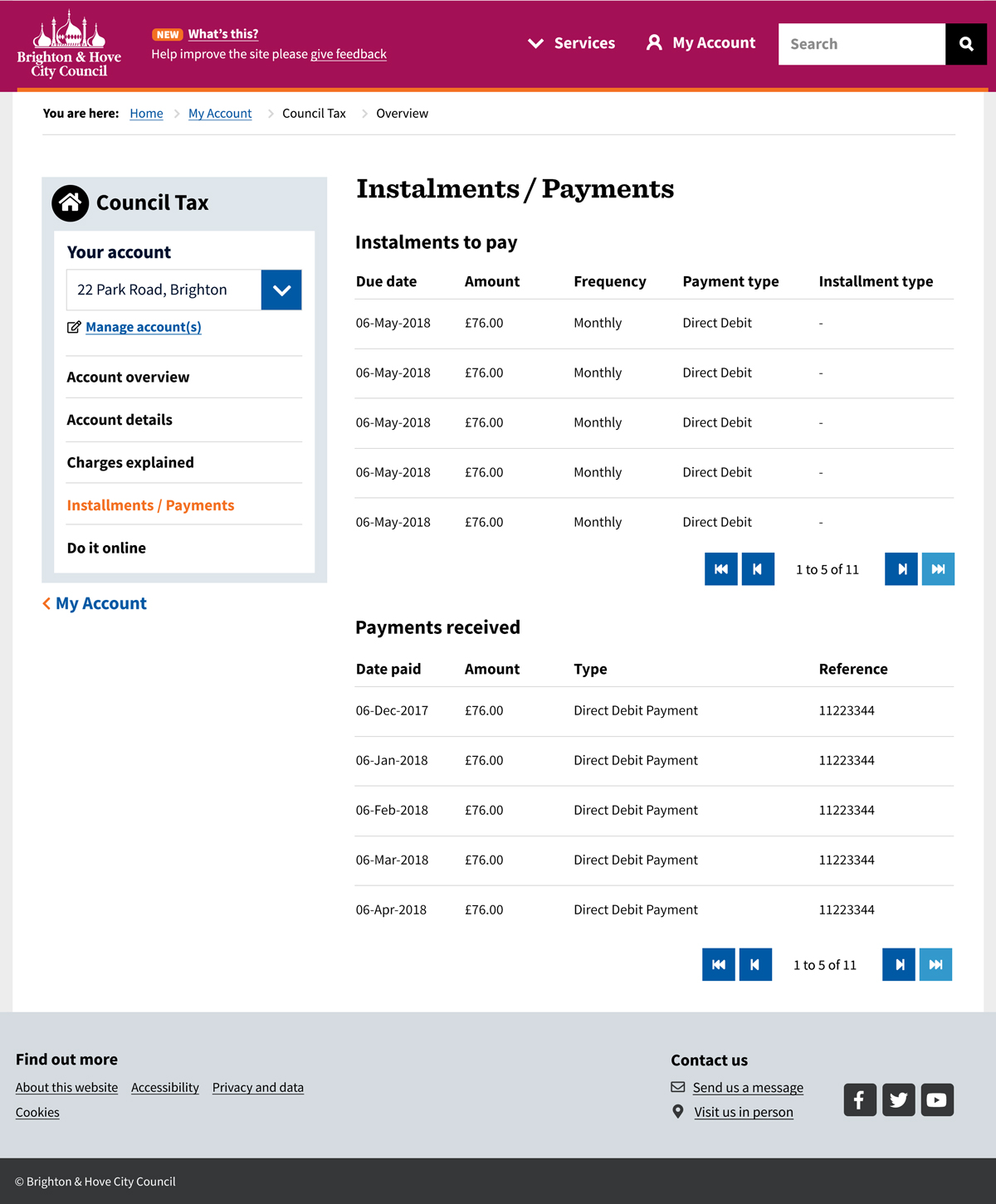Open Charges explained sidebar item
The image size is (996, 1204).
point(130,462)
